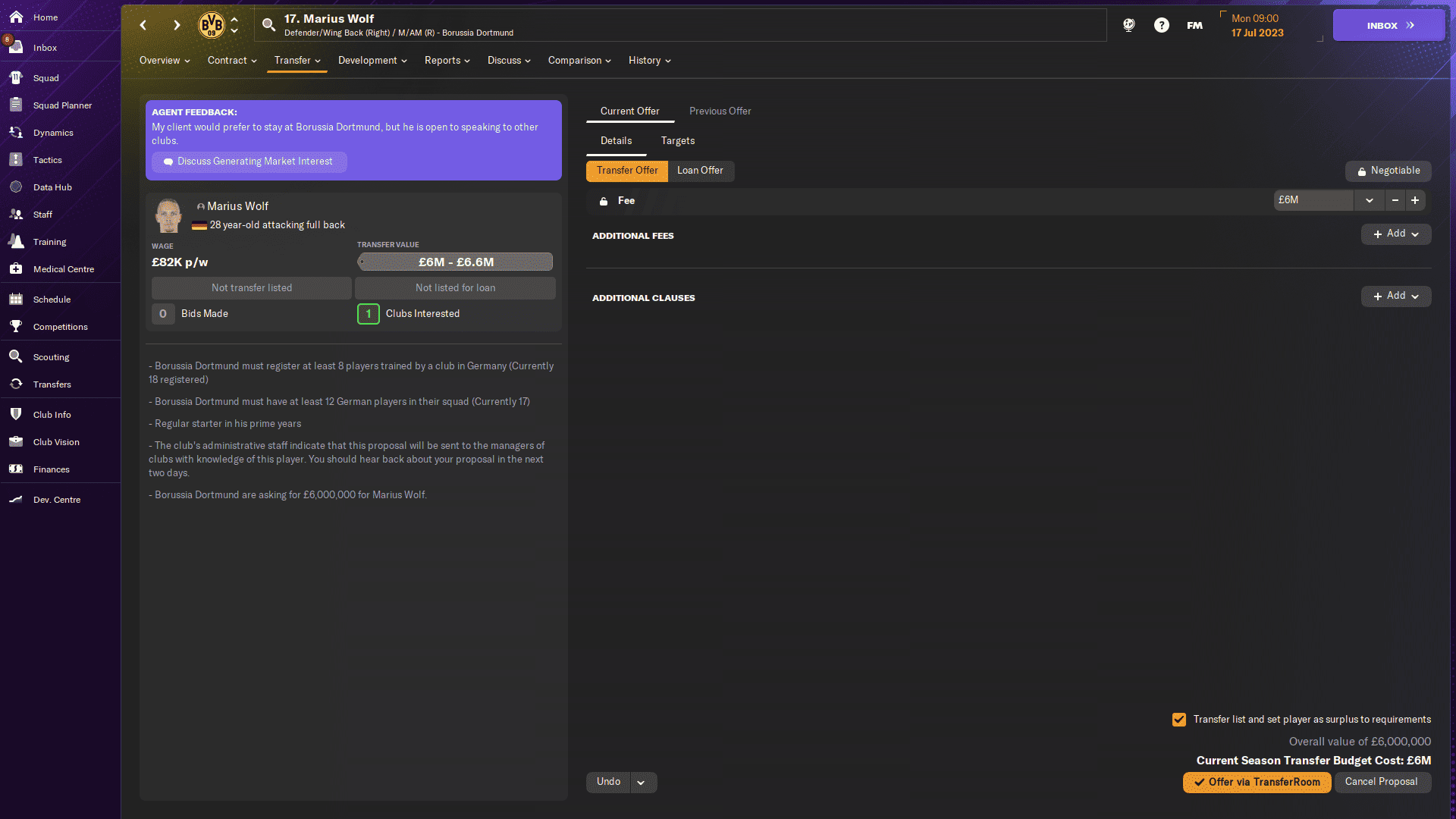Switch to Previous Offer tab
The image size is (1456, 819).
point(720,111)
